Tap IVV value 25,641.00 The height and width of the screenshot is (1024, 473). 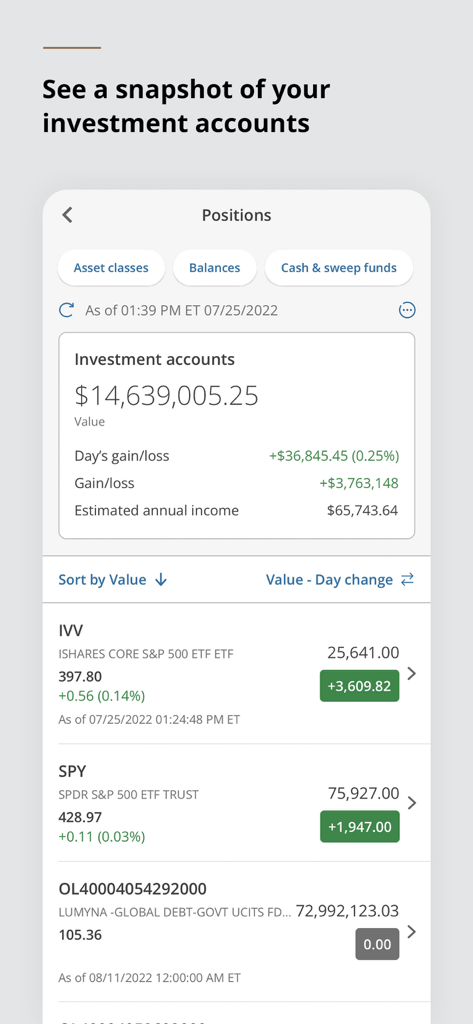point(363,652)
